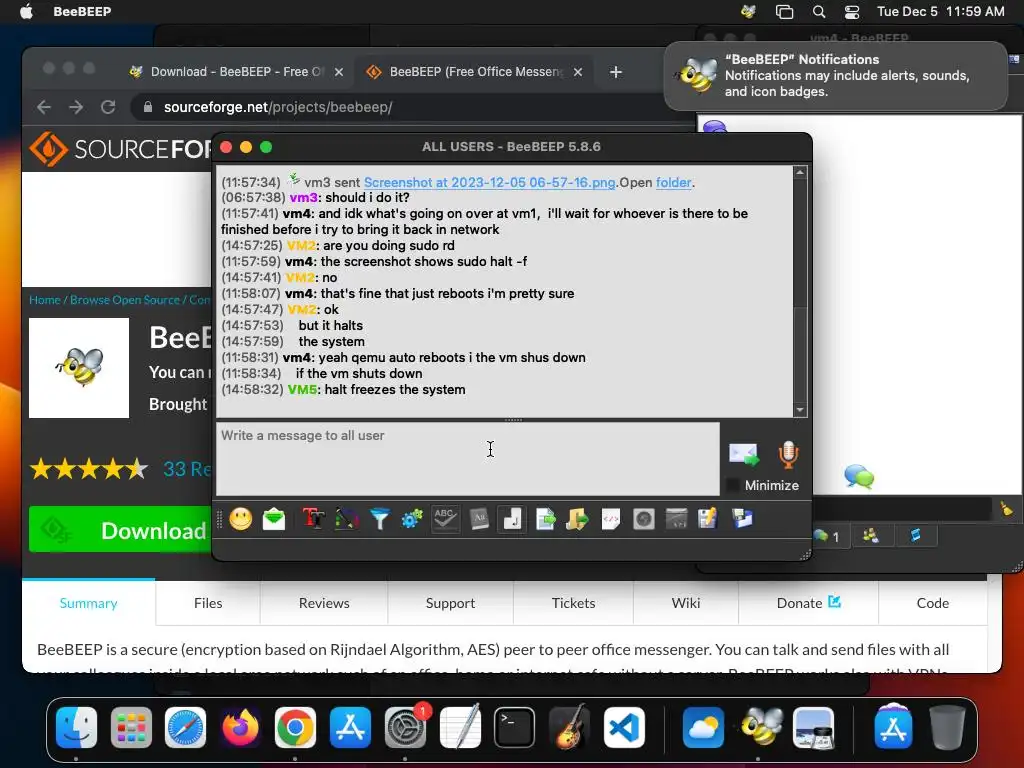Open Google Chrome from the Dock

[295, 727]
